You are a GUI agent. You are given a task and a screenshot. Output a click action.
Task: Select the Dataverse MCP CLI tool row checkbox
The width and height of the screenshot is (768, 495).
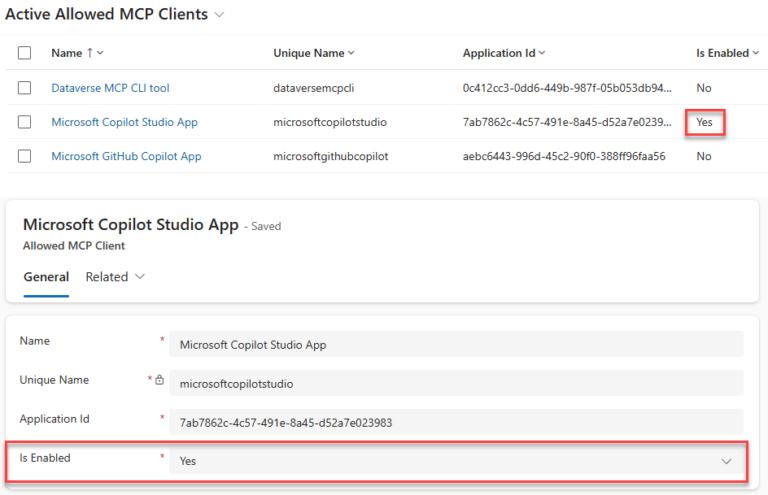point(24,88)
